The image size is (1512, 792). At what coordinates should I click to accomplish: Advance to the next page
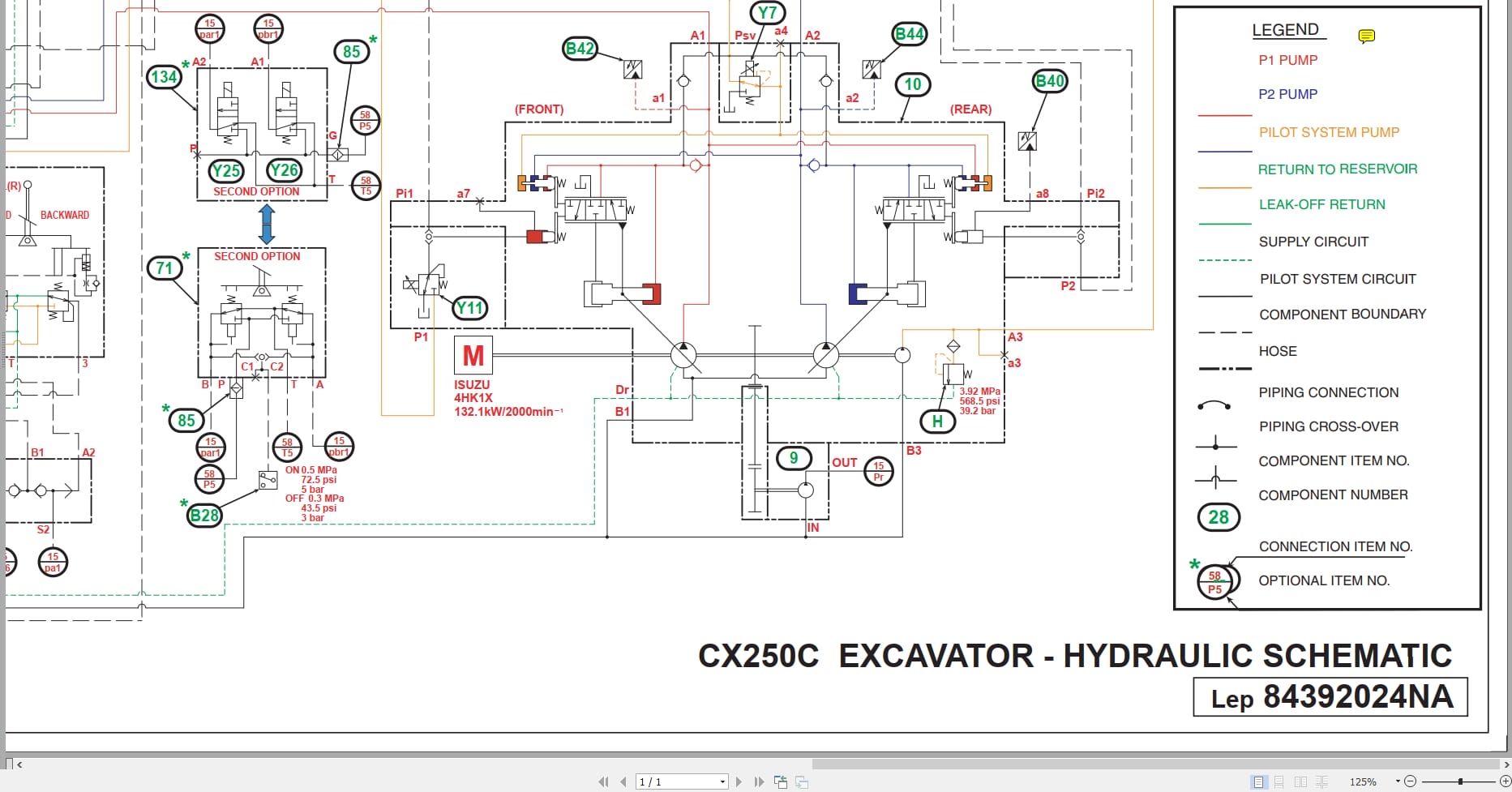point(739,781)
